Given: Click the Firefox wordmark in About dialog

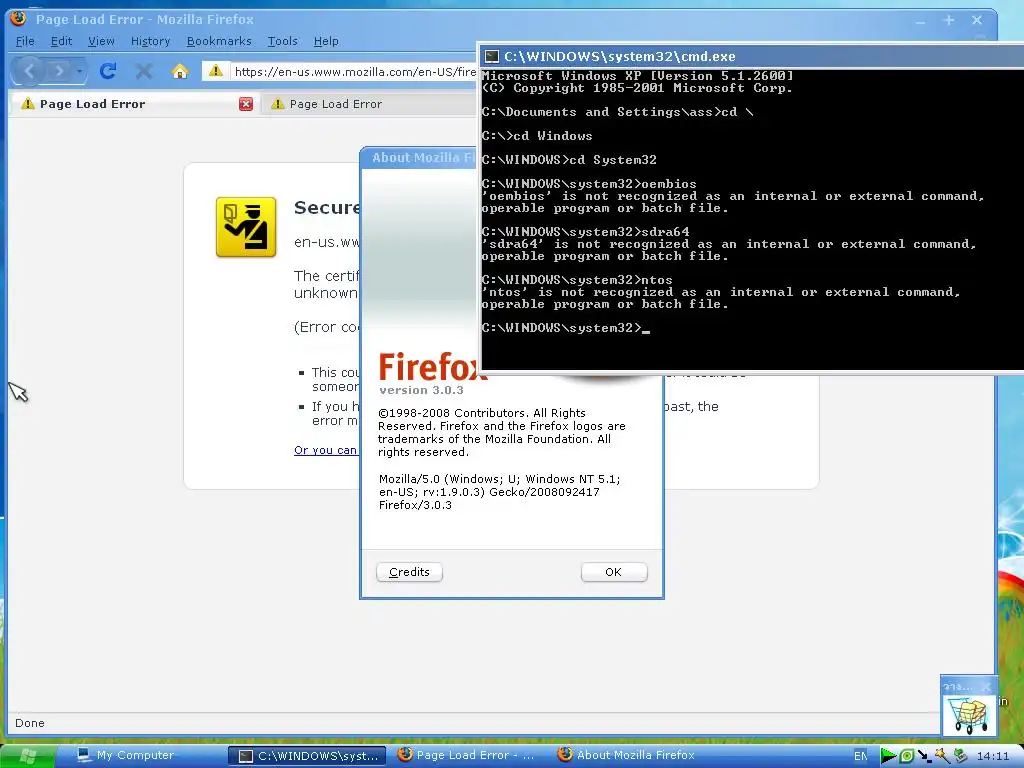Looking at the screenshot, I should (431, 366).
